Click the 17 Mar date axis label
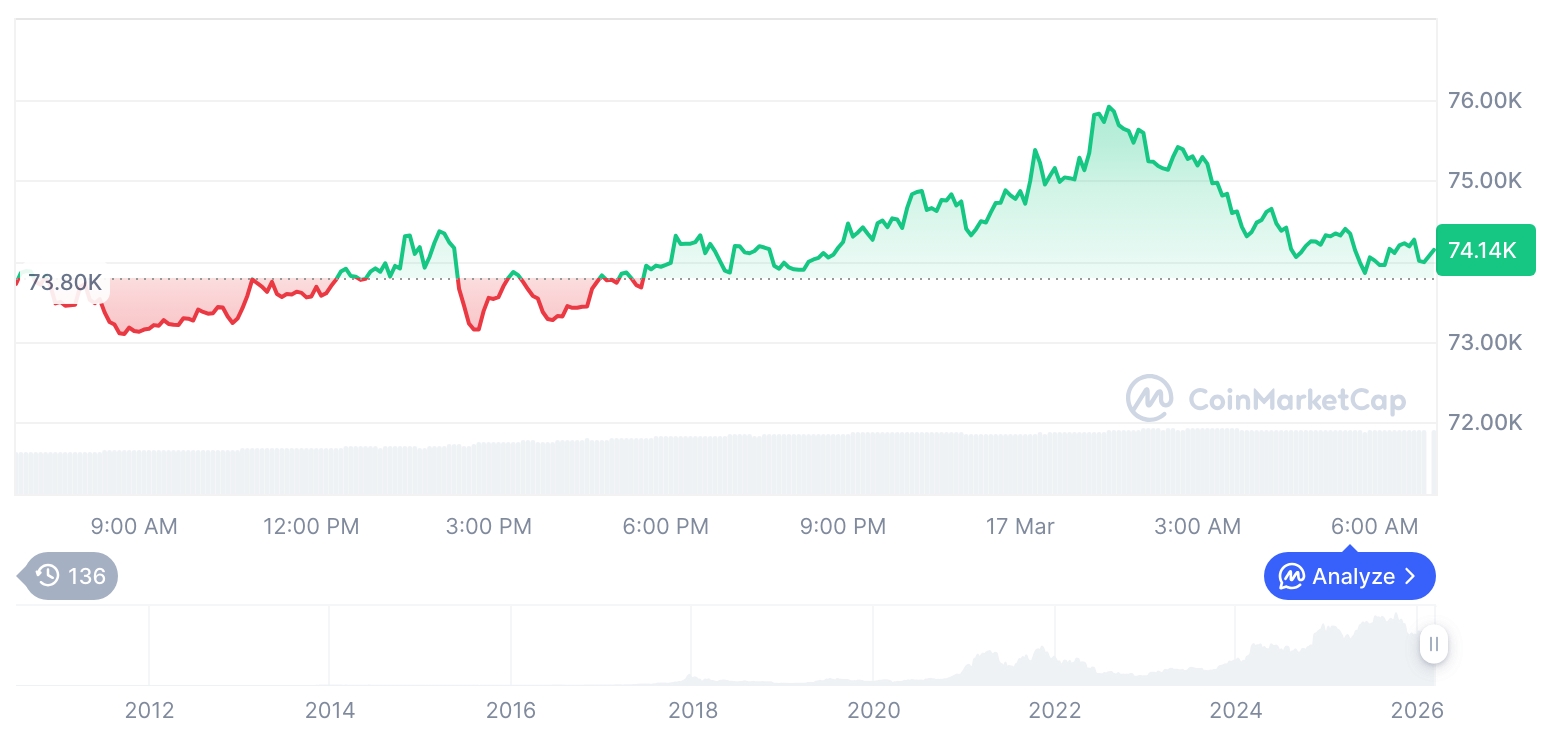 1020,526
